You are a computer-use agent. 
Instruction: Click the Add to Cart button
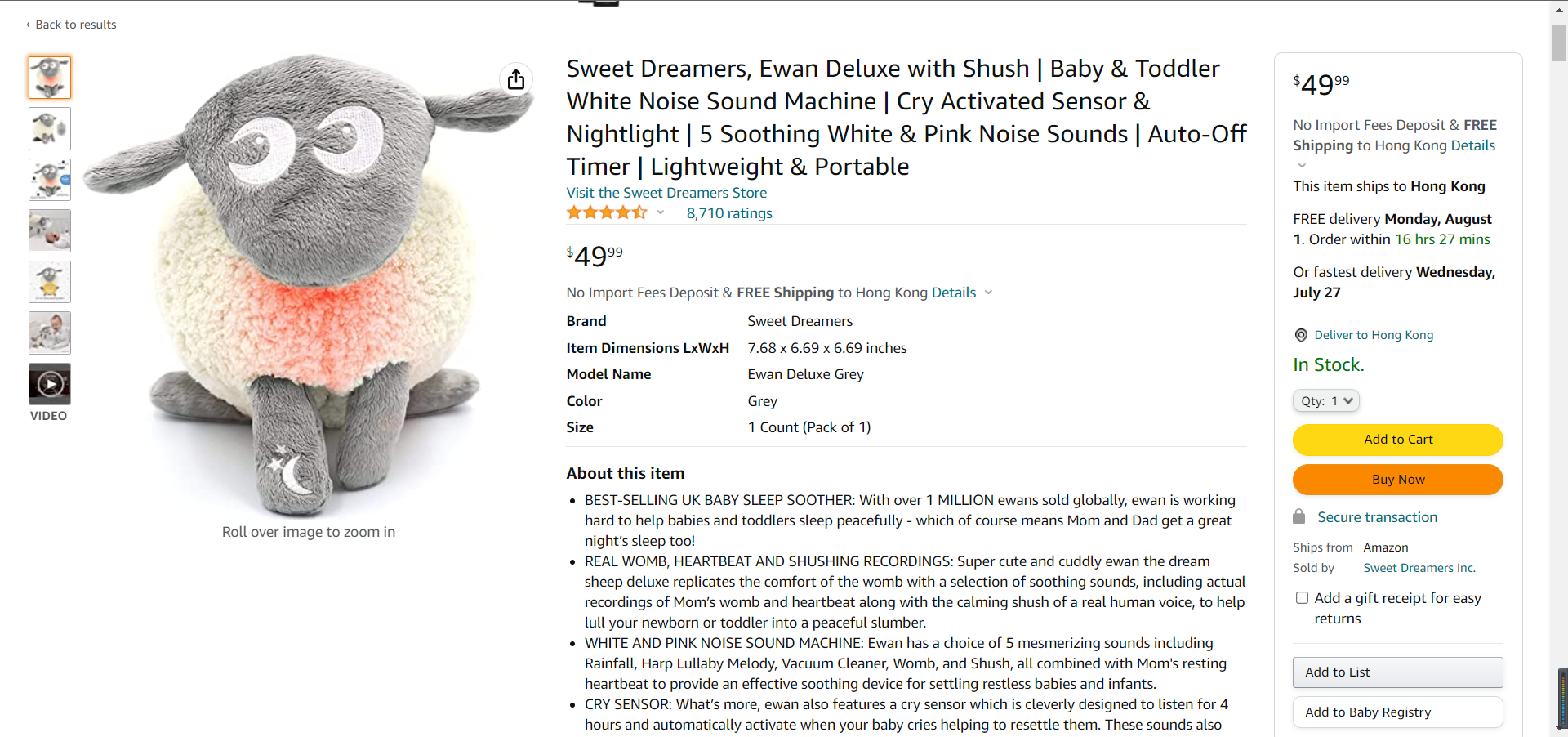click(1397, 440)
